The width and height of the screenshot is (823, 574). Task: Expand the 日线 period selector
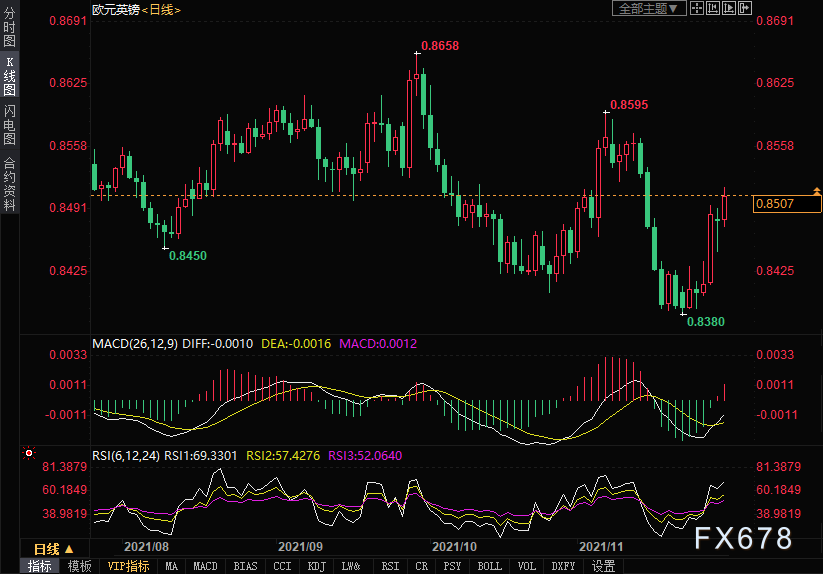coord(53,549)
